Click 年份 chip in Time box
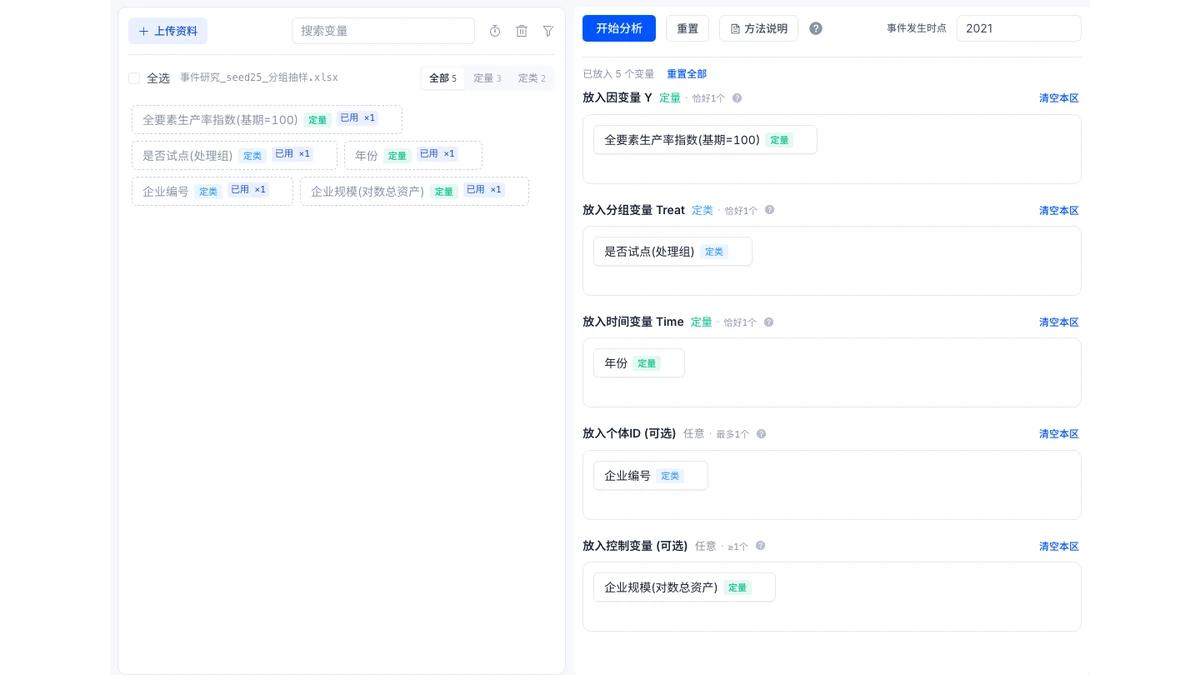The height and width of the screenshot is (675, 1200). pyautogui.click(x=639, y=363)
